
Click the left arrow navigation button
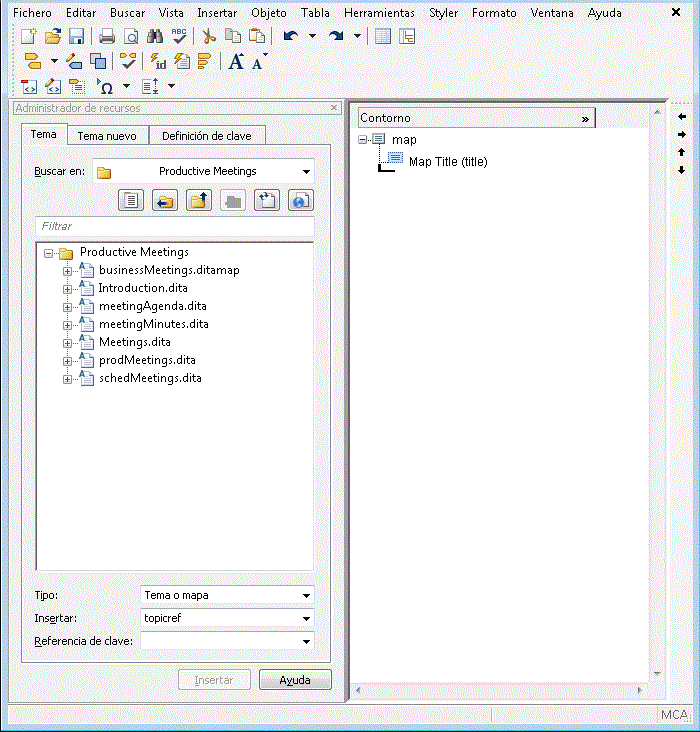coord(682,117)
